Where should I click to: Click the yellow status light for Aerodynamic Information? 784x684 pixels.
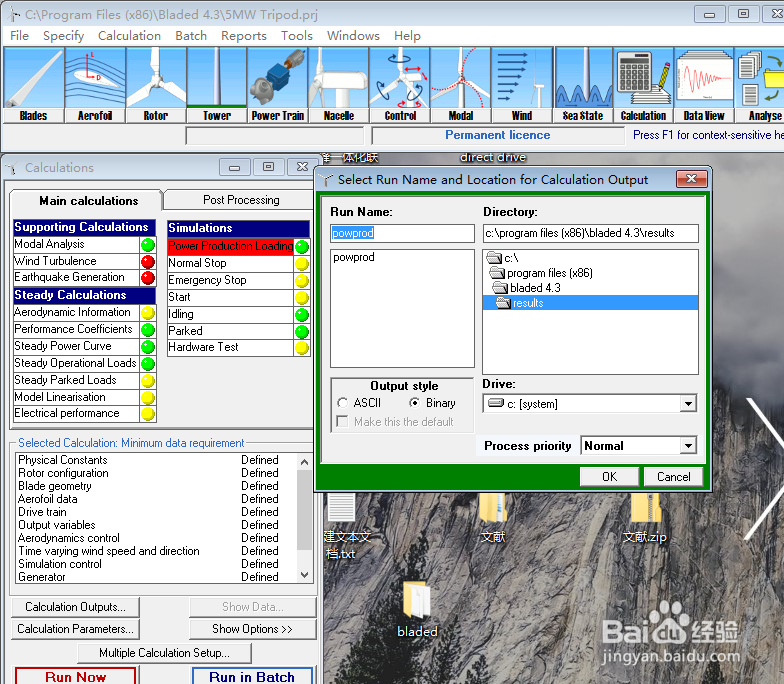click(x=148, y=313)
